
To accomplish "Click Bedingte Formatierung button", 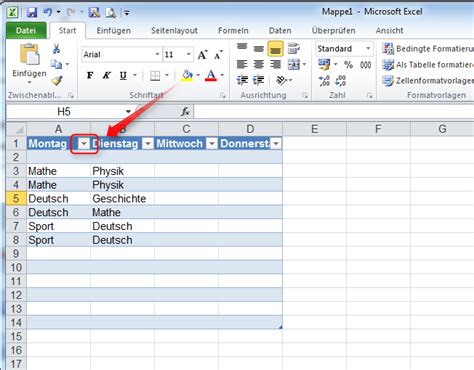I will click(x=428, y=49).
